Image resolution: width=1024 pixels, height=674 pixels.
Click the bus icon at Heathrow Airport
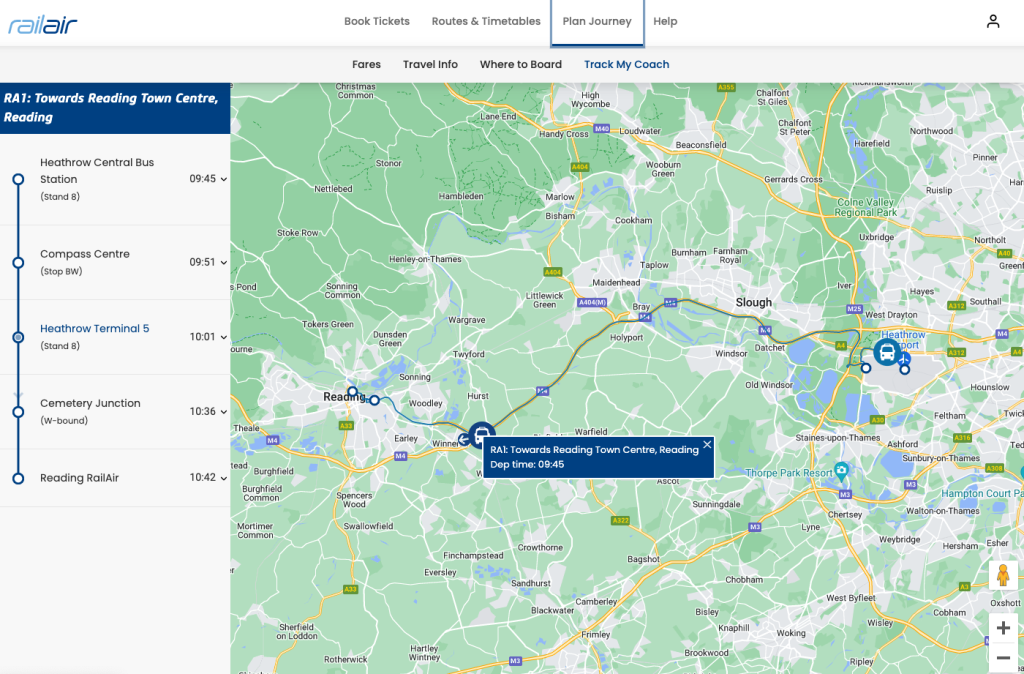coord(886,352)
